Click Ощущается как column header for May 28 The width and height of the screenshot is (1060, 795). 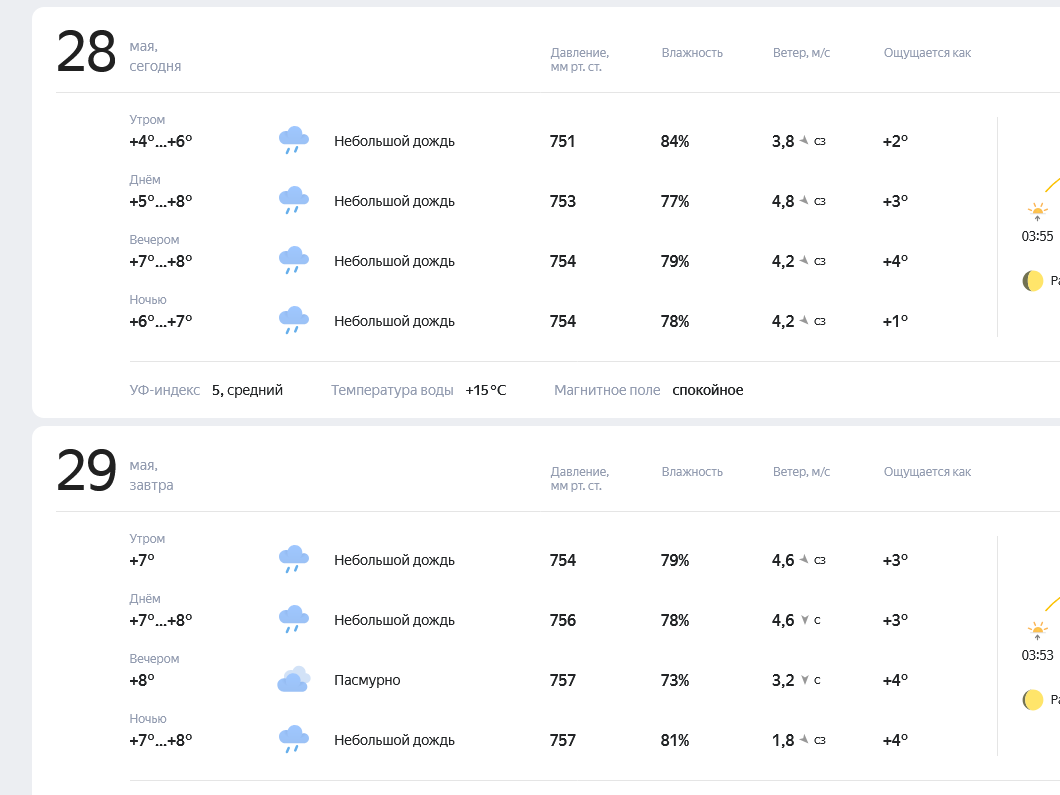point(928,53)
